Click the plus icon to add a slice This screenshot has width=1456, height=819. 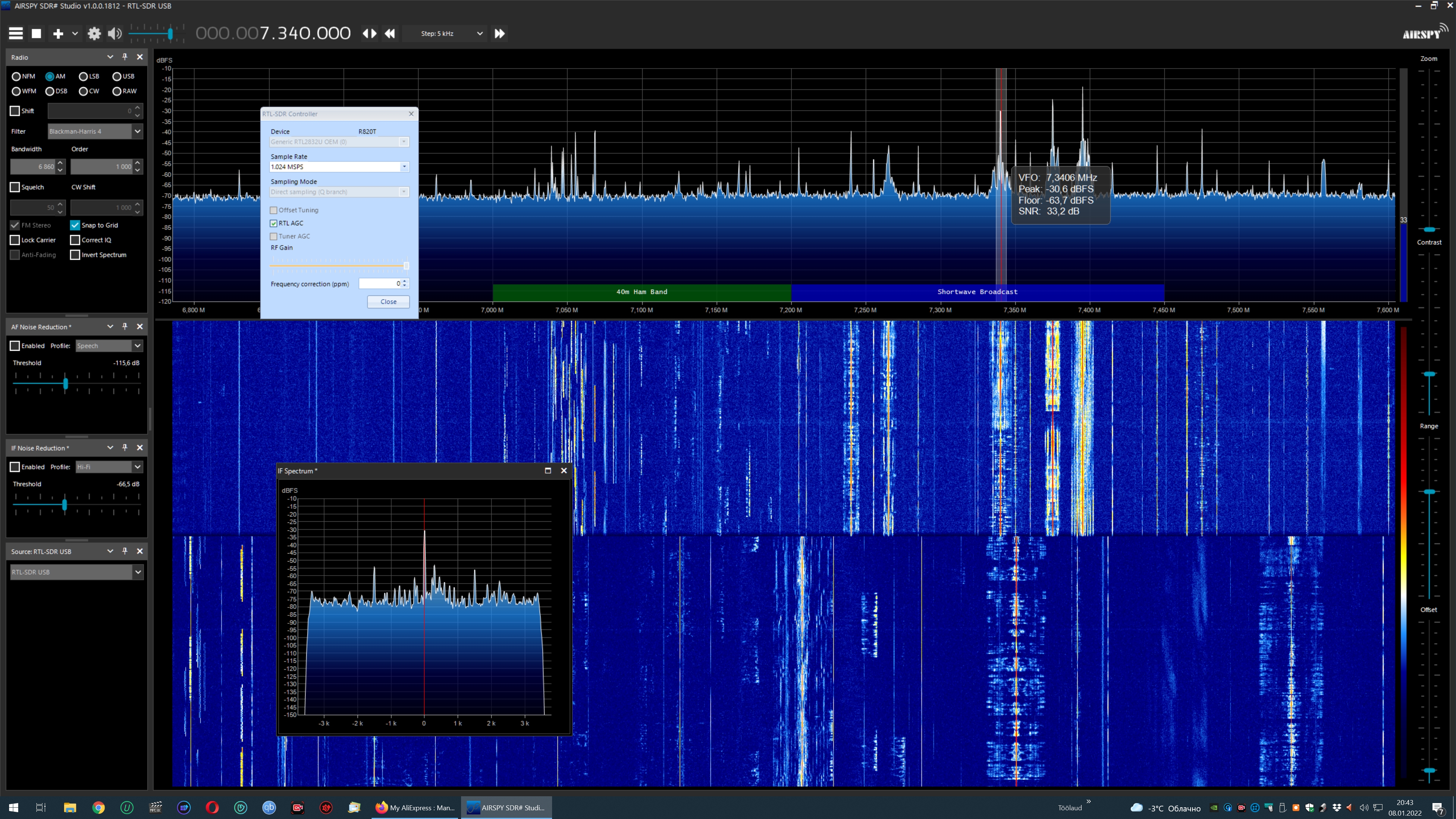(x=58, y=33)
